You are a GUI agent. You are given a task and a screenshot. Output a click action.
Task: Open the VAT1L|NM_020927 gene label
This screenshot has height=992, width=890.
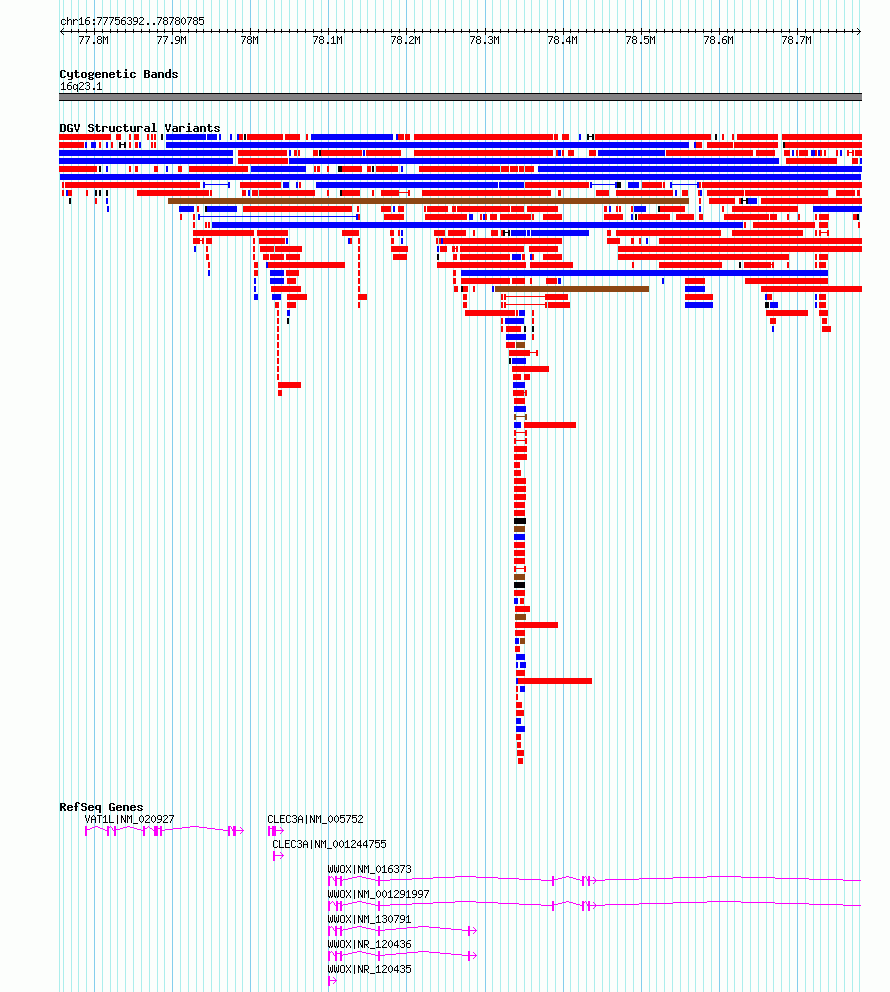point(129,819)
